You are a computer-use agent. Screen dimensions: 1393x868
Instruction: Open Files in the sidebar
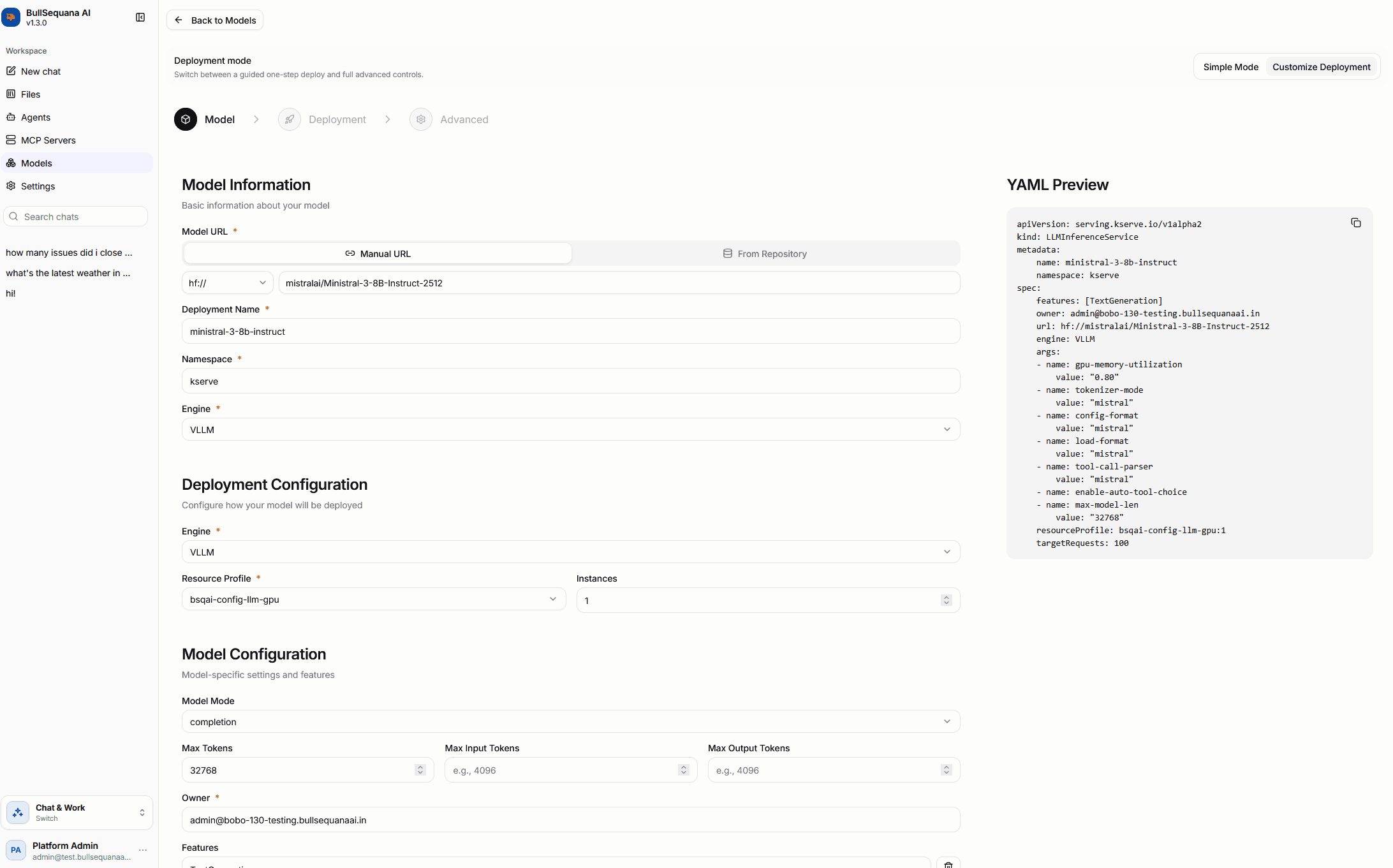pos(77,94)
